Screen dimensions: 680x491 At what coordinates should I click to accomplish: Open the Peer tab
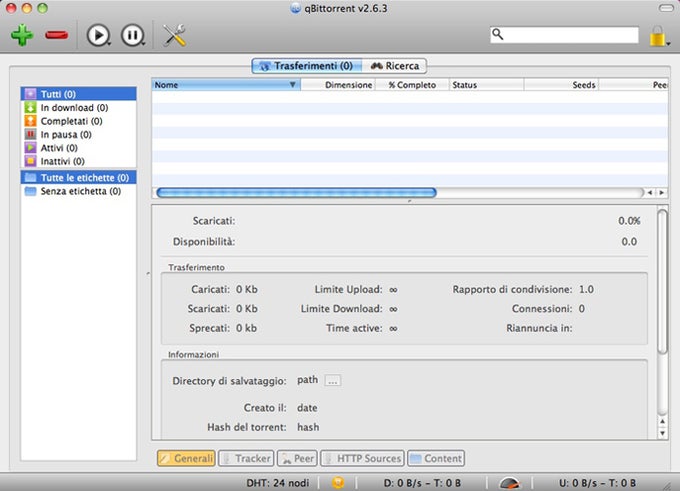point(298,458)
